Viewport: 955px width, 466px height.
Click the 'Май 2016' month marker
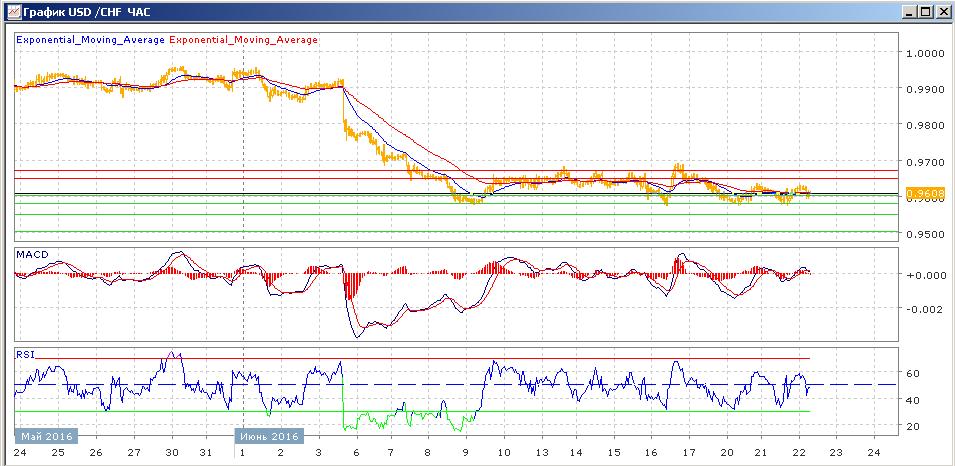tap(42, 437)
